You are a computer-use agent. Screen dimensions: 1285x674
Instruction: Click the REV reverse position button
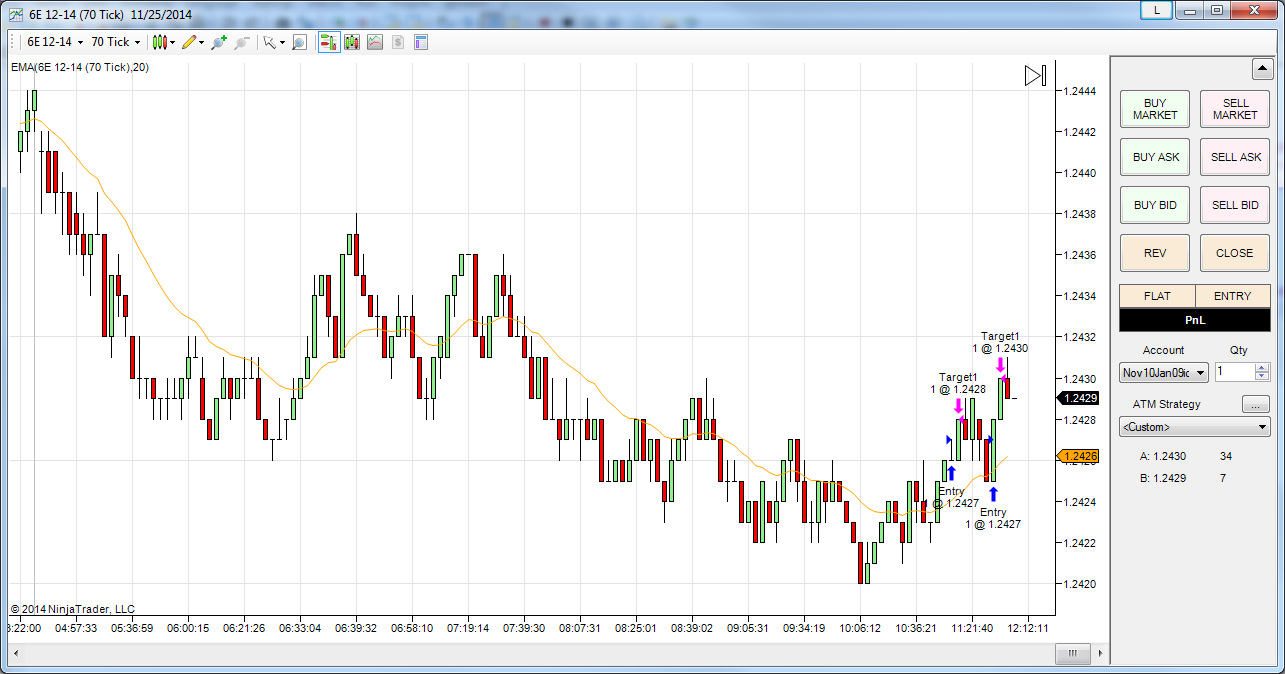coord(1155,253)
